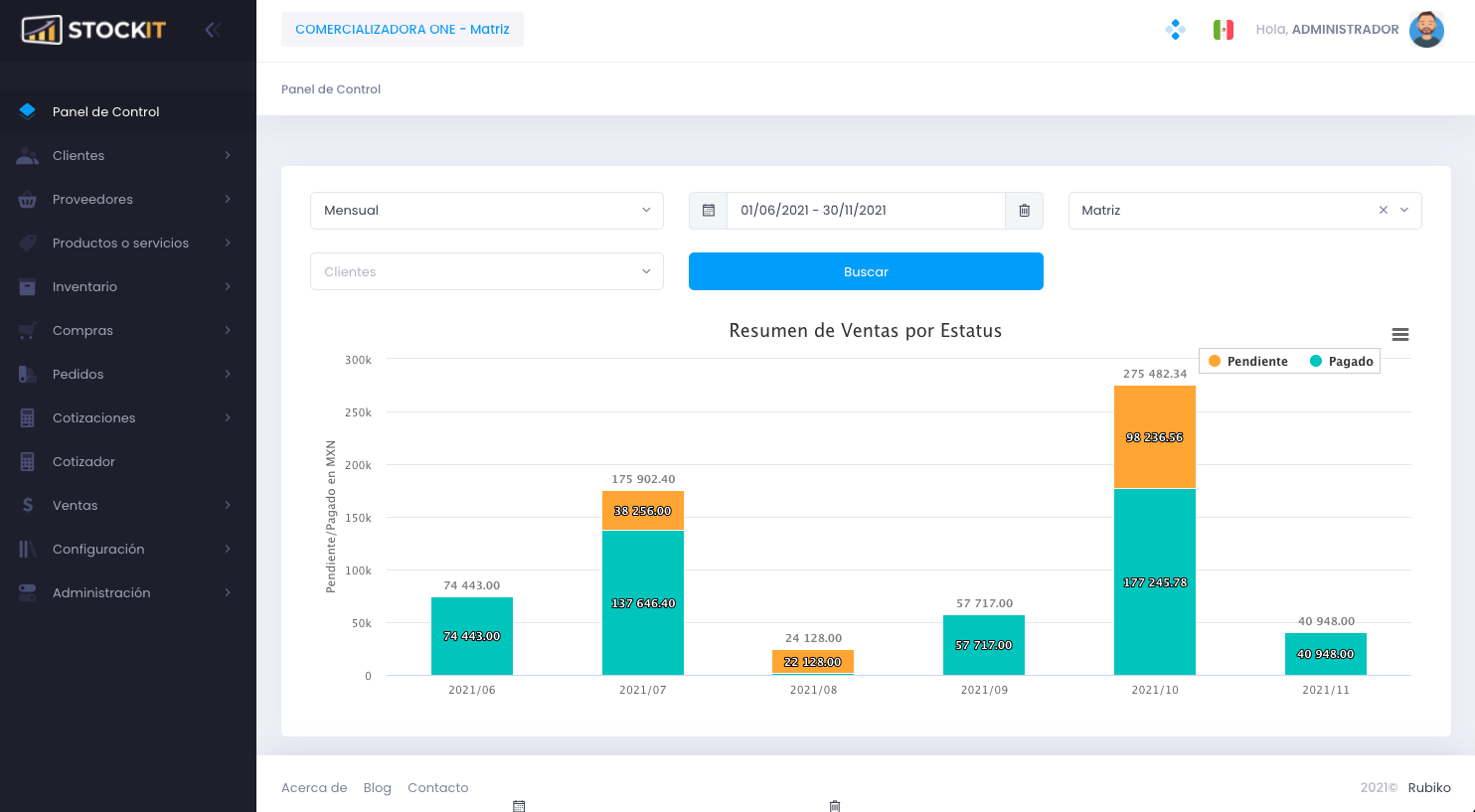This screenshot has width=1475, height=812.
Task: Click the 2021/10 Pendiente bar 98 236.56
Action: click(1155, 437)
